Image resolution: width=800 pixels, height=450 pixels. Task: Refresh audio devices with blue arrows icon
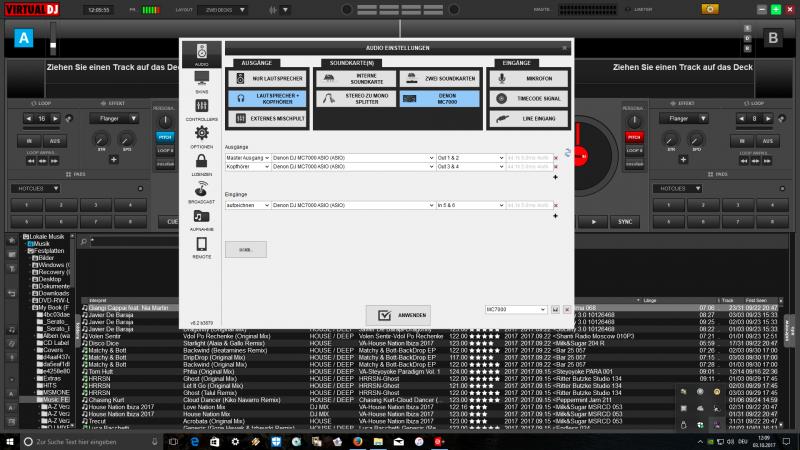(x=567, y=152)
